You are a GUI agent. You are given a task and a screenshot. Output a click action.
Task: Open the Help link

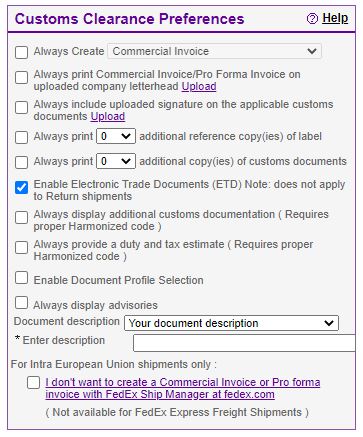coord(335,18)
